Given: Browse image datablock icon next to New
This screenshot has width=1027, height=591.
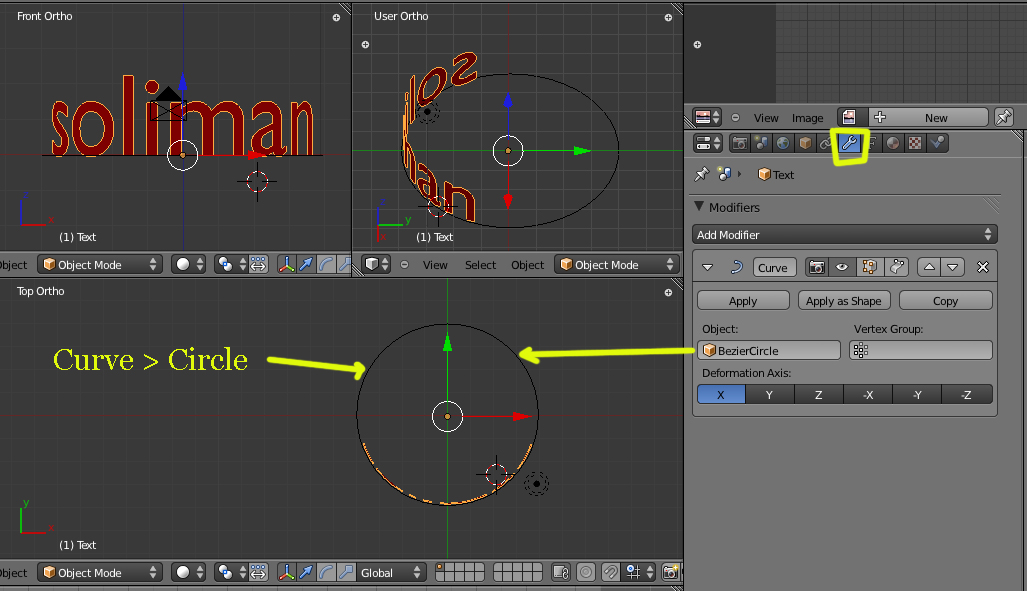Looking at the screenshot, I should coord(849,117).
